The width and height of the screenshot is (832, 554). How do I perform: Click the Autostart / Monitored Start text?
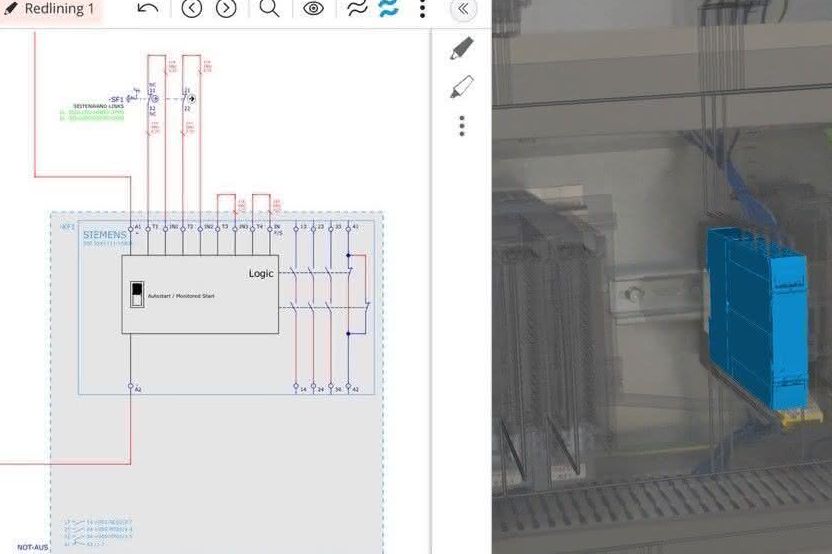point(181,296)
